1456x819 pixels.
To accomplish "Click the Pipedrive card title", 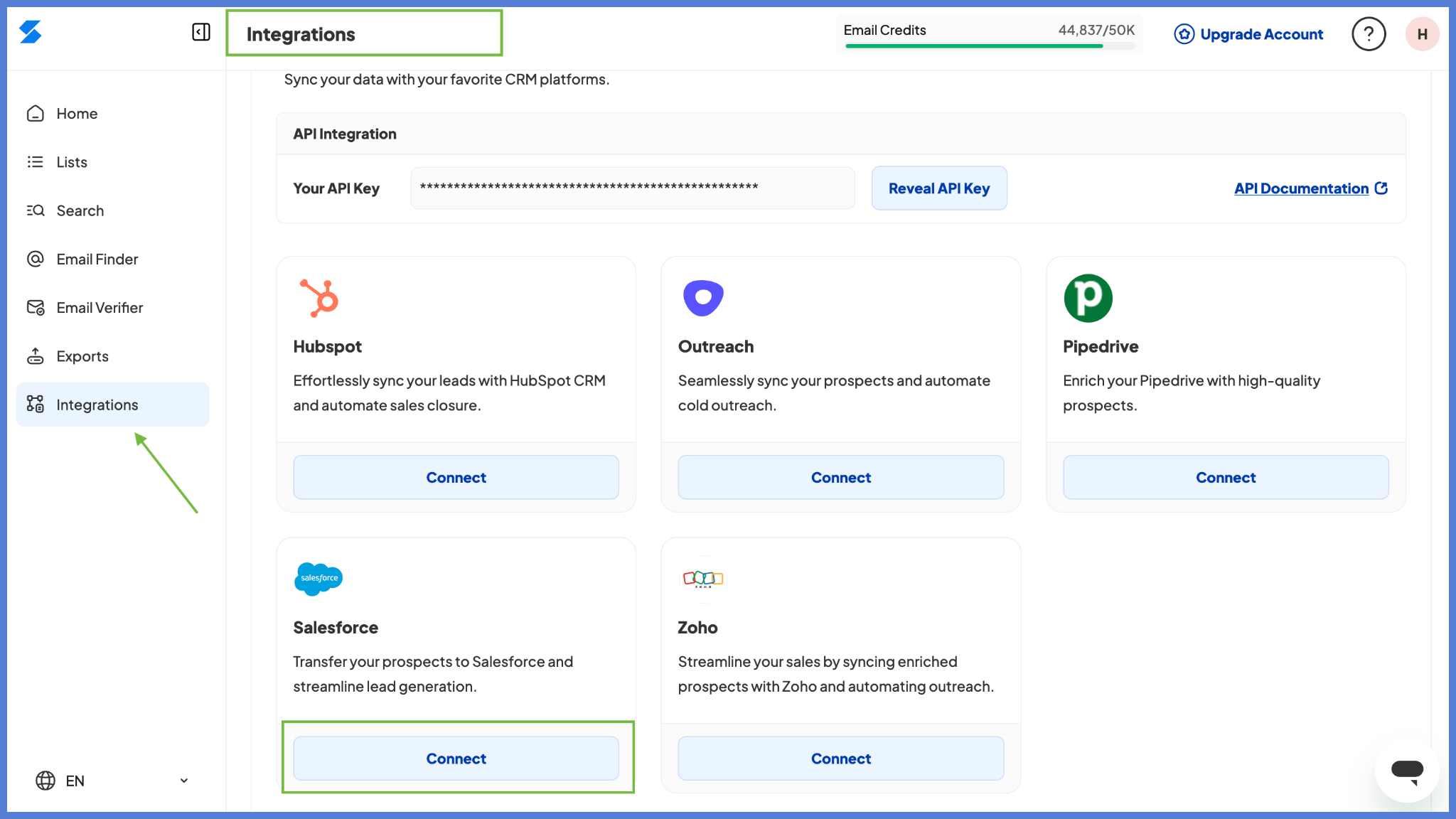I will 1101,346.
